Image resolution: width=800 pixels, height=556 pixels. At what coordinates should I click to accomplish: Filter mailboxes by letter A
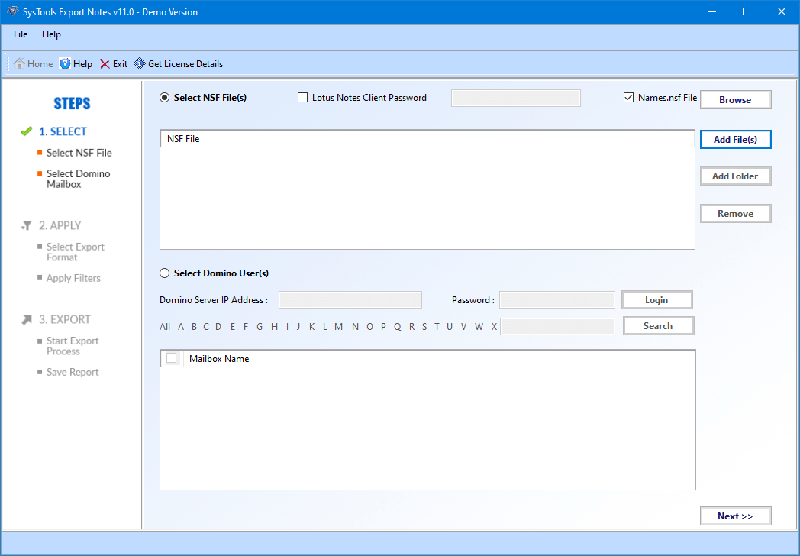pyautogui.click(x=181, y=326)
